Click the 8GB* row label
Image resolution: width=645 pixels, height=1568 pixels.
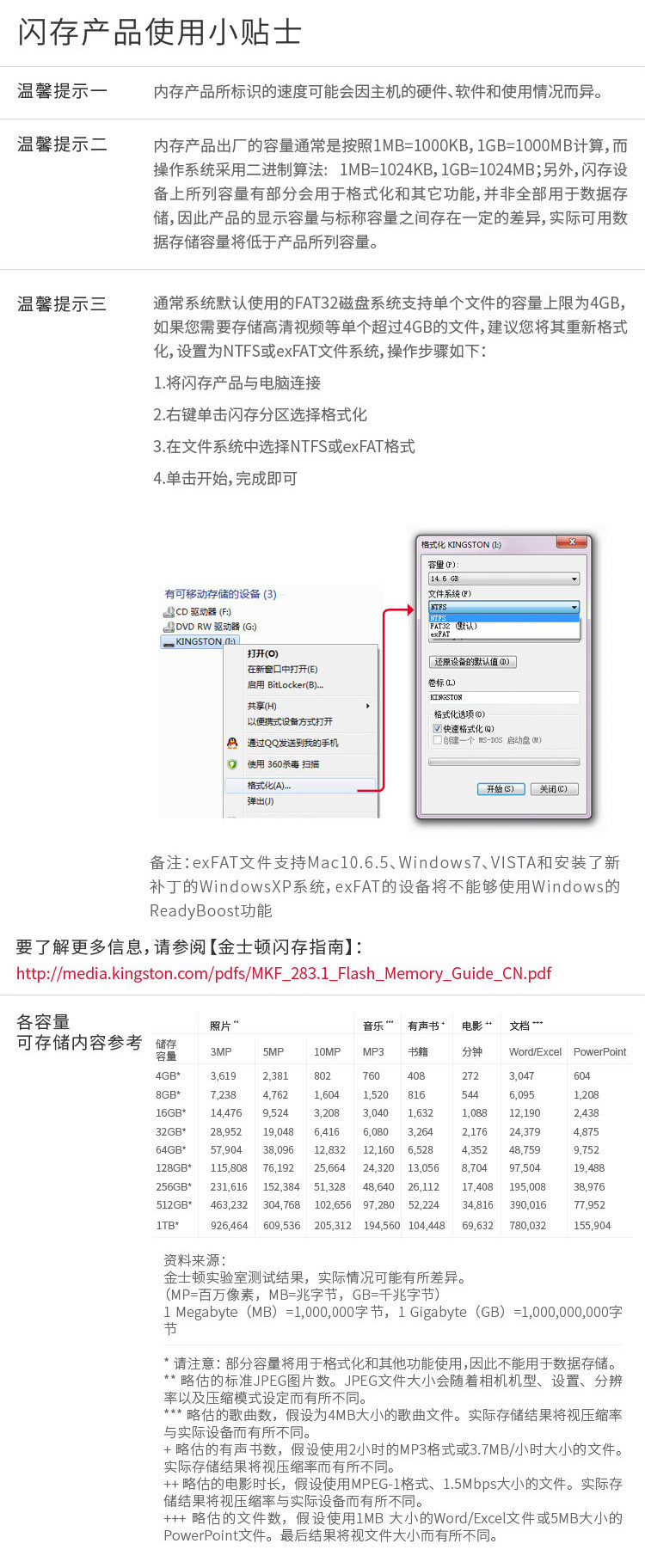[x=169, y=1095]
